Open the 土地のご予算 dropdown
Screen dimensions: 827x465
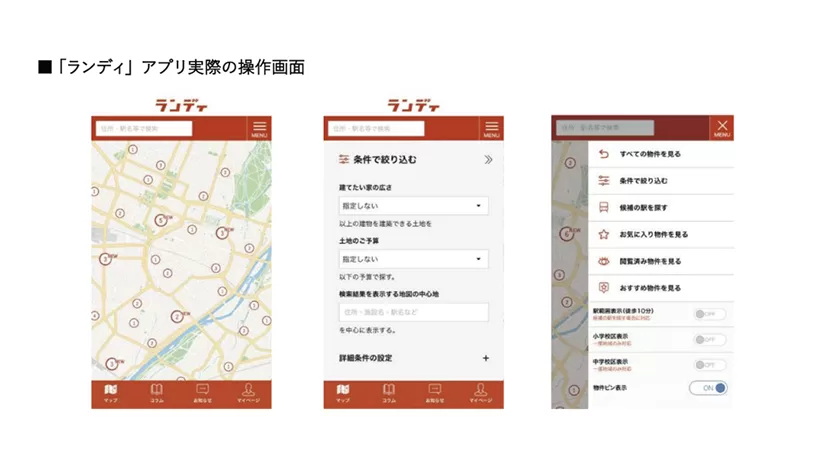413,259
